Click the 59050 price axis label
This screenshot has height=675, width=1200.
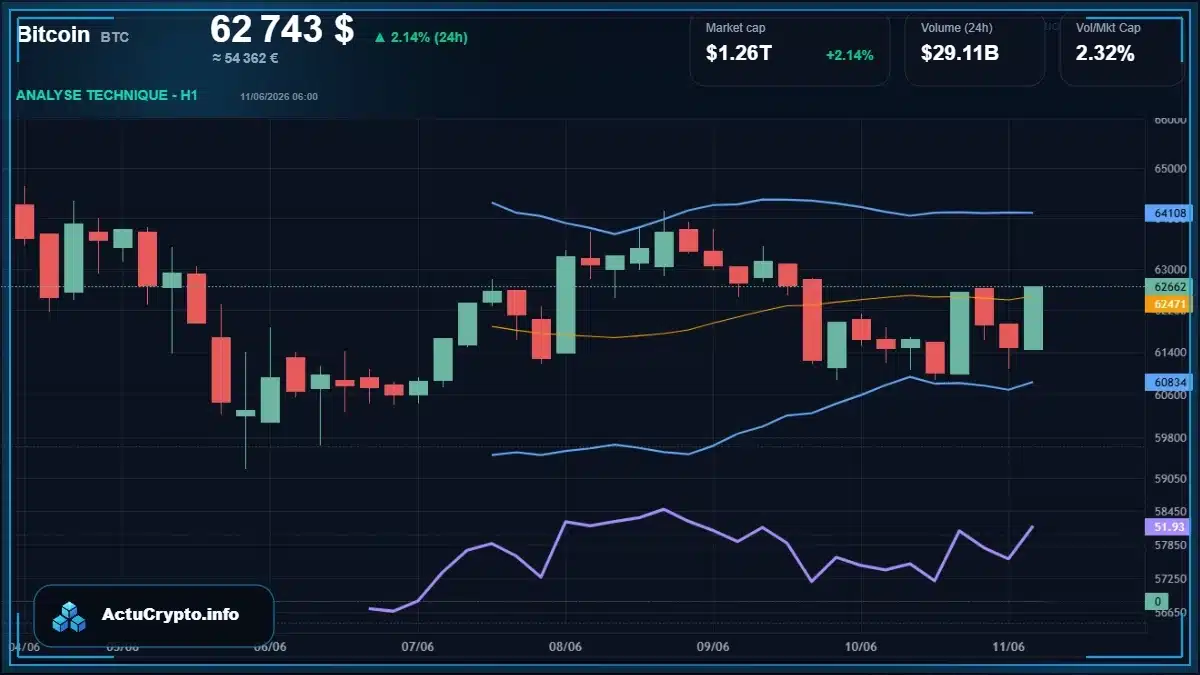click(x=1169, y=479)
